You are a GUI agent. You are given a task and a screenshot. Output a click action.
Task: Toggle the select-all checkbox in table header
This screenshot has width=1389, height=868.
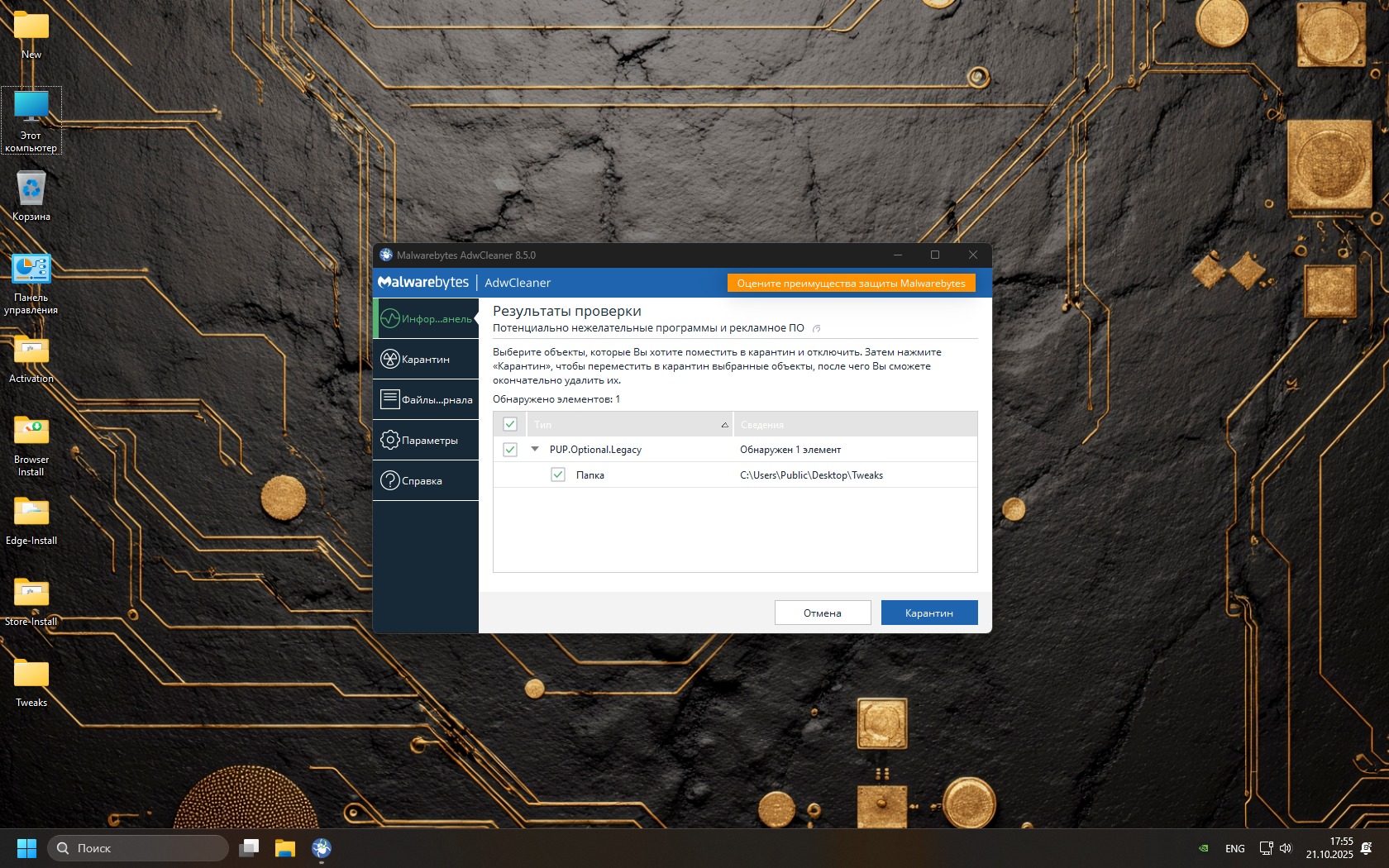510,424
